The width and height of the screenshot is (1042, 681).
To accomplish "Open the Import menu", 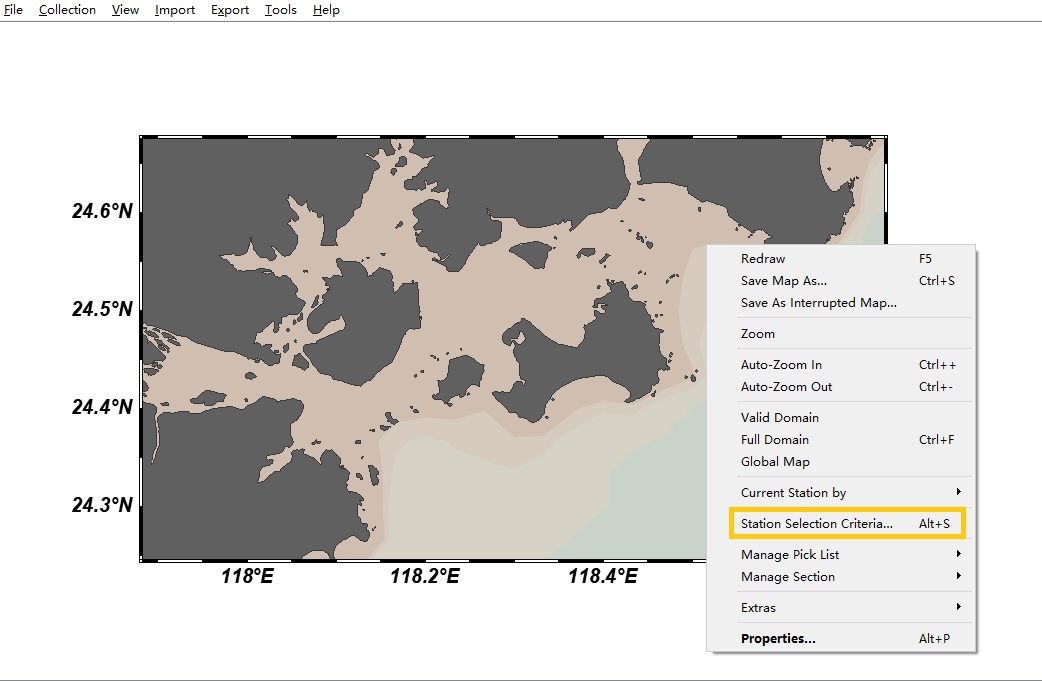I will 175,10.
